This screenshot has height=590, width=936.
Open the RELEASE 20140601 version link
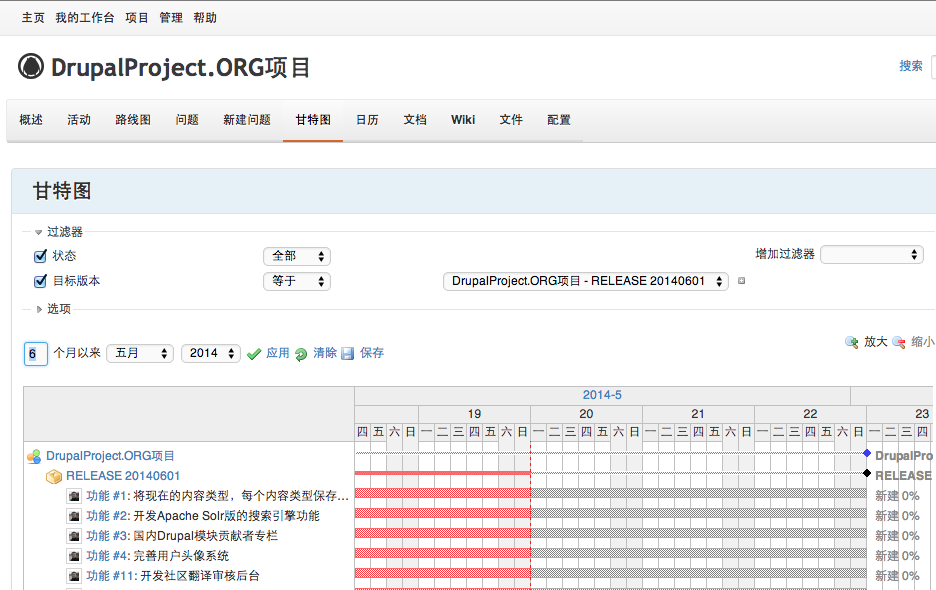point(123,476)
